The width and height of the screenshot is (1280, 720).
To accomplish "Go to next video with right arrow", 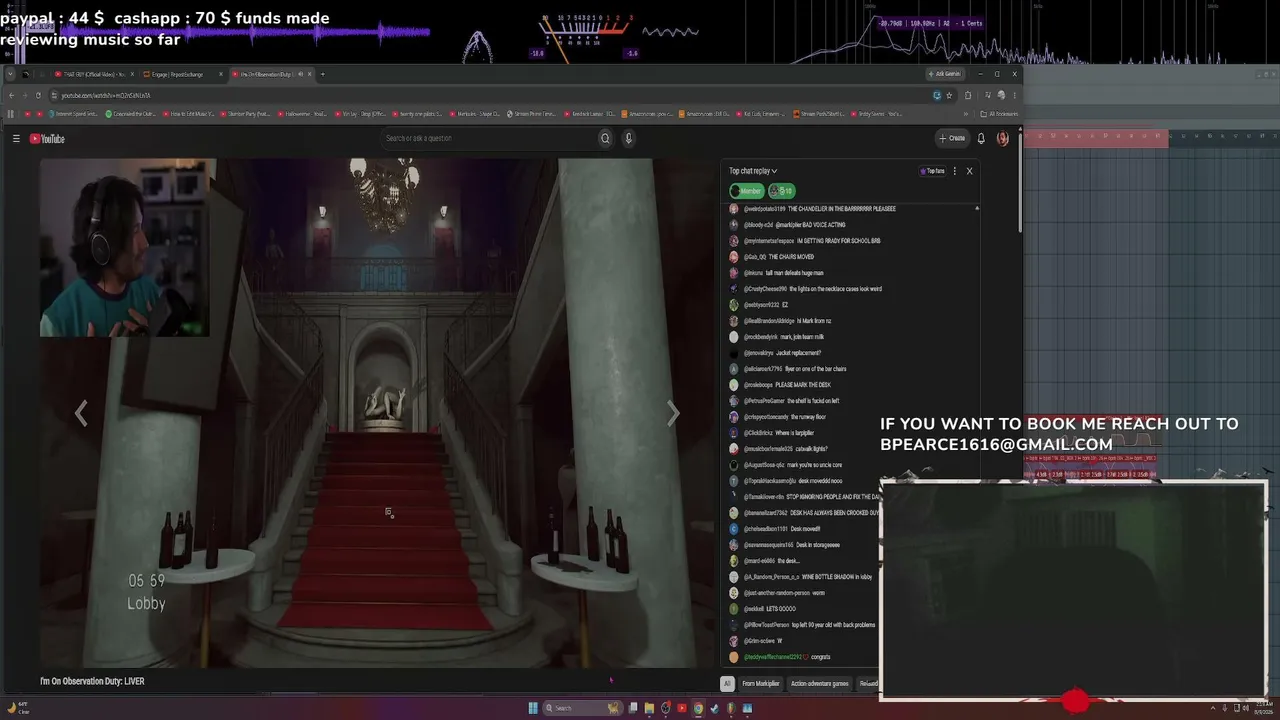I will coord(673,413).
